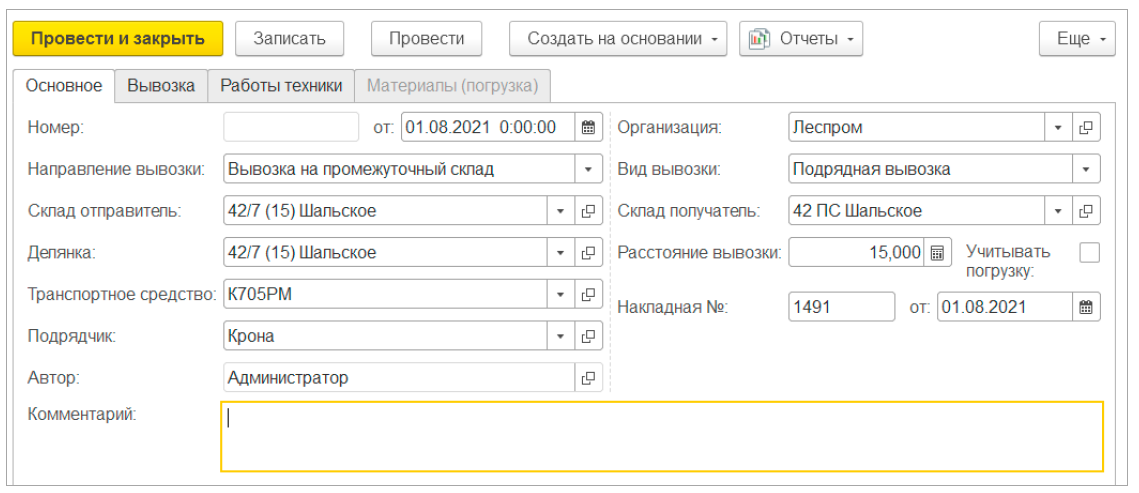Switch to the Вывозка tab
1139x493 pixels.
pyautogui.click(x=161, y=86)
